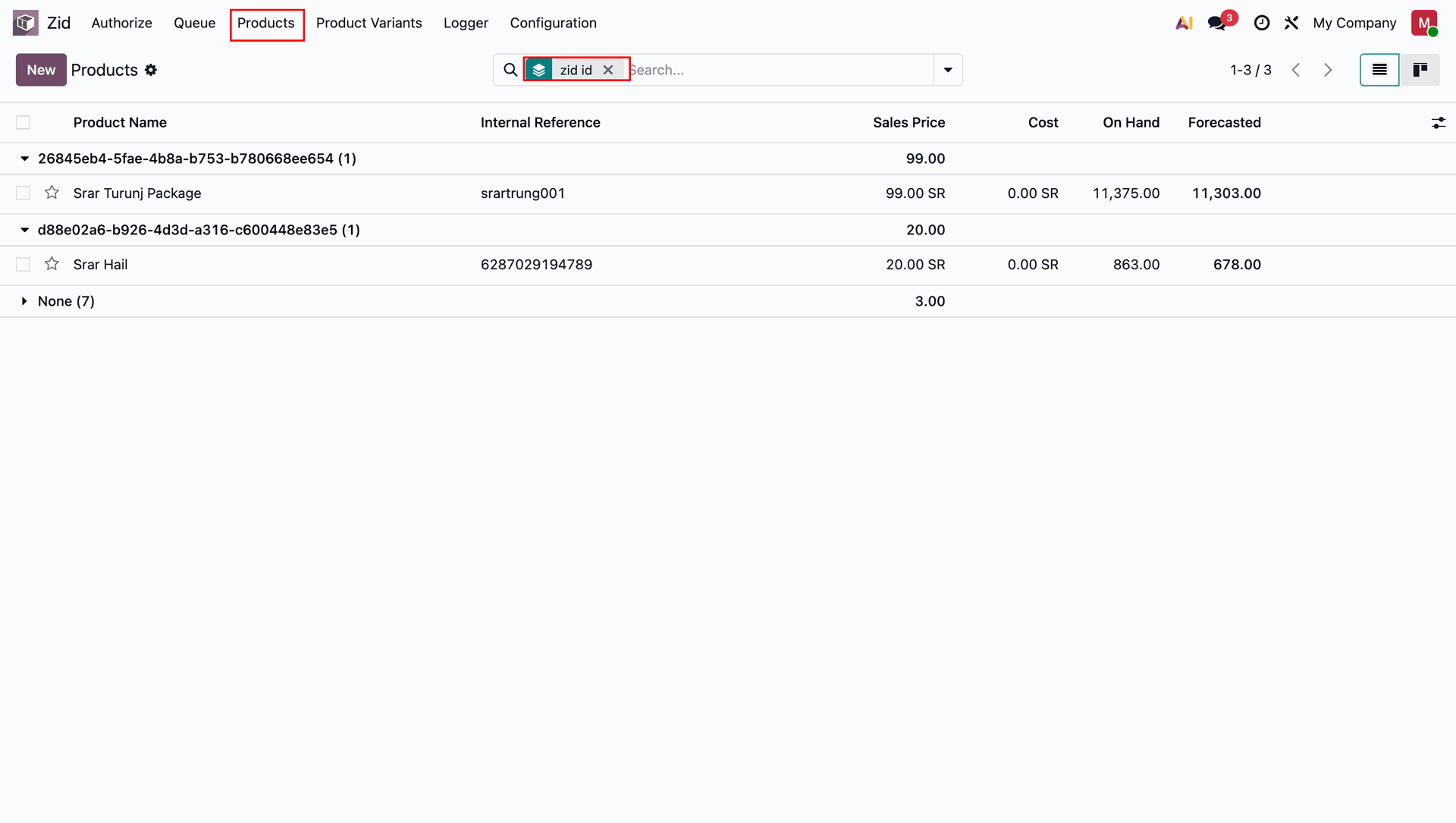1456x823 pixels.
Task: Go to next page of records
Action: point(1328,70)
